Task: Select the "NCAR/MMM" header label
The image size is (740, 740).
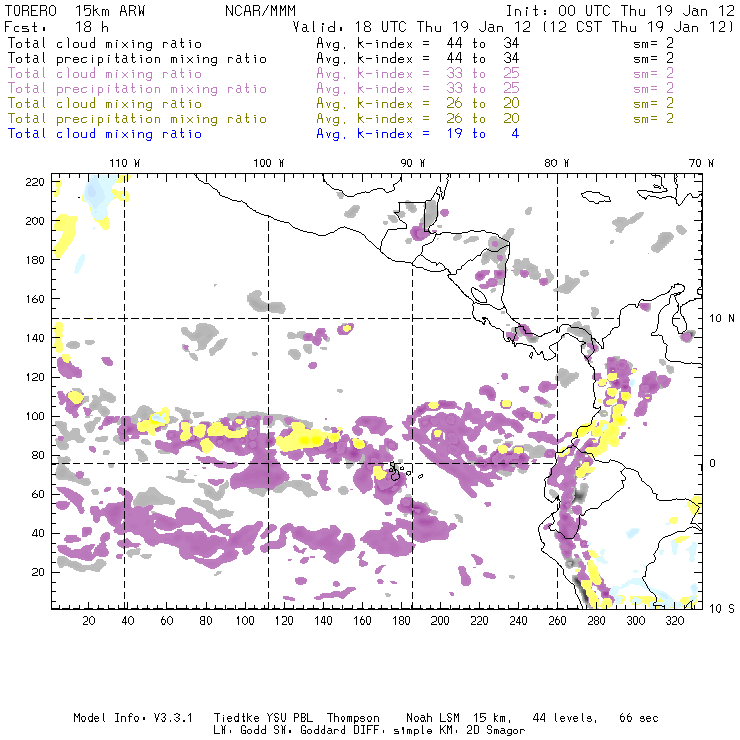Action: [x=260, y=11]
